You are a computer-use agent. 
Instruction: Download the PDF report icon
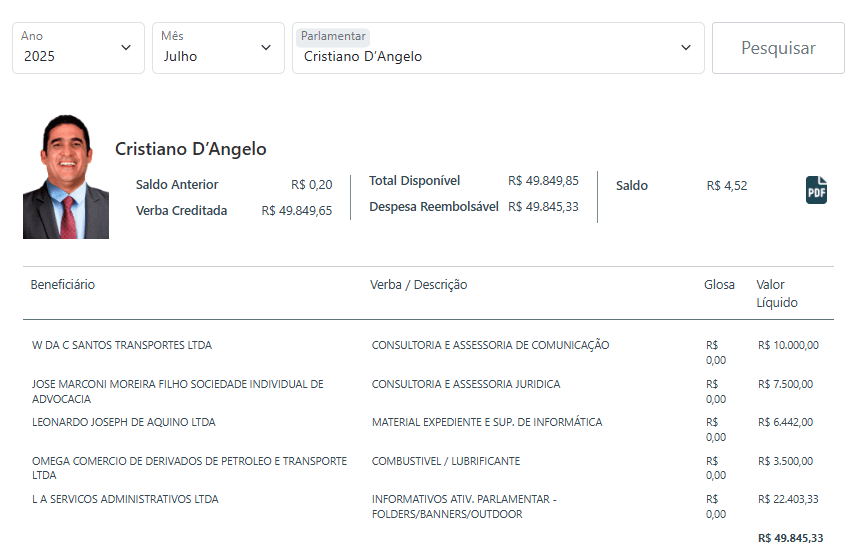(x=816, y=189)
